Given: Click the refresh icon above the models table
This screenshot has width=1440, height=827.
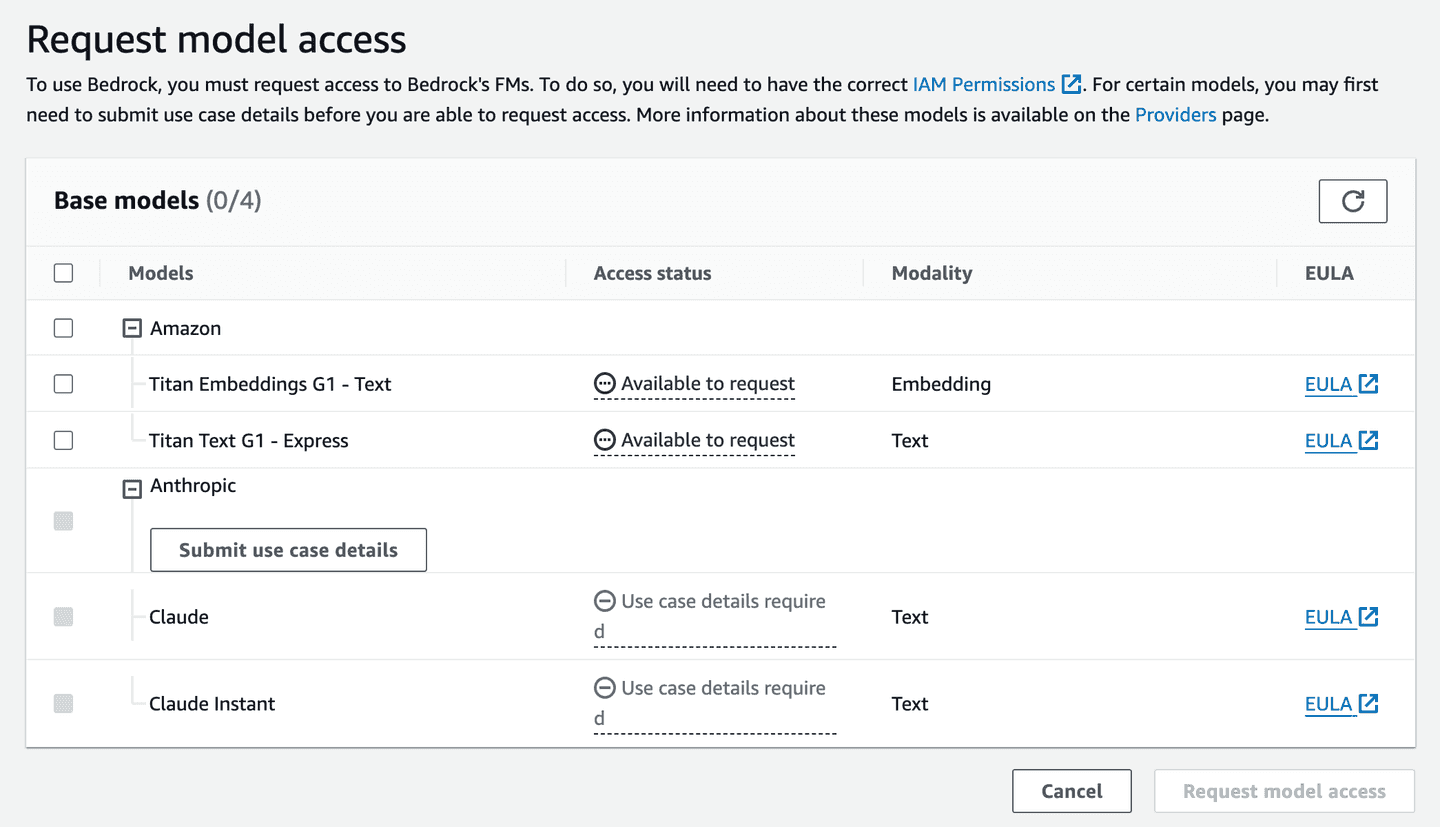Looking at the screenshot, I should pos(1352,200).
